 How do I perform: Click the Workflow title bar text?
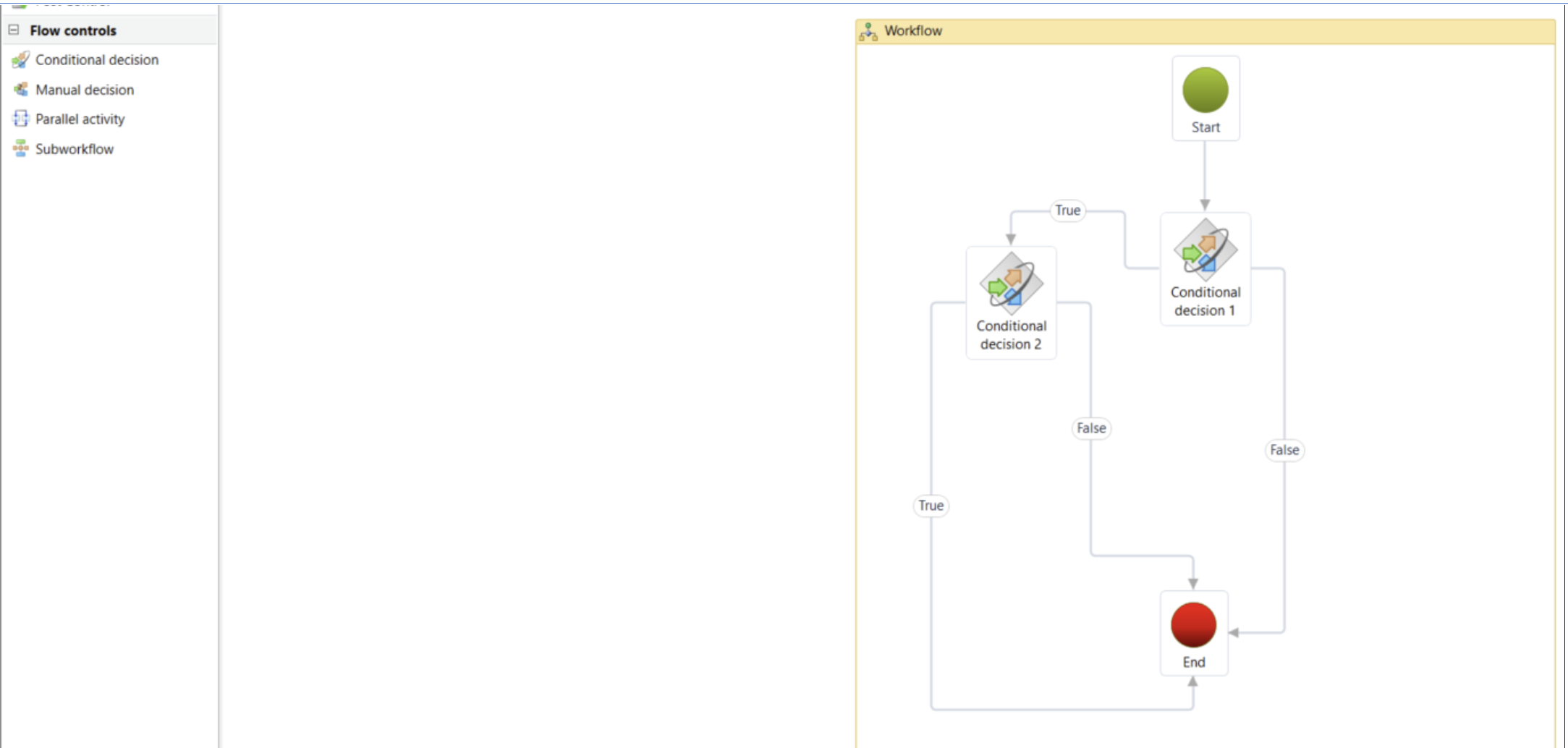913,31
